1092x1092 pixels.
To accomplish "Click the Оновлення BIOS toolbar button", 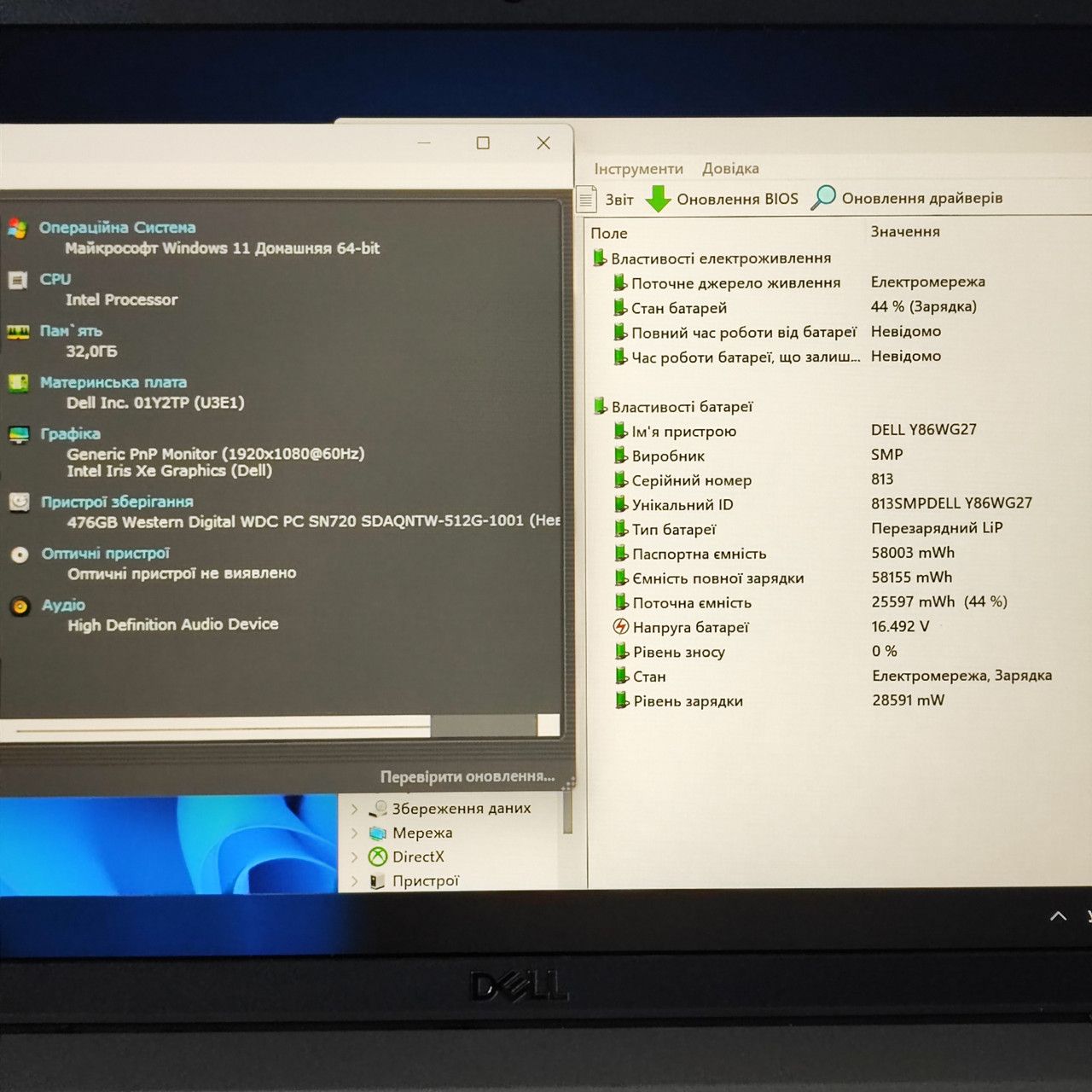I will pos(722,199).
